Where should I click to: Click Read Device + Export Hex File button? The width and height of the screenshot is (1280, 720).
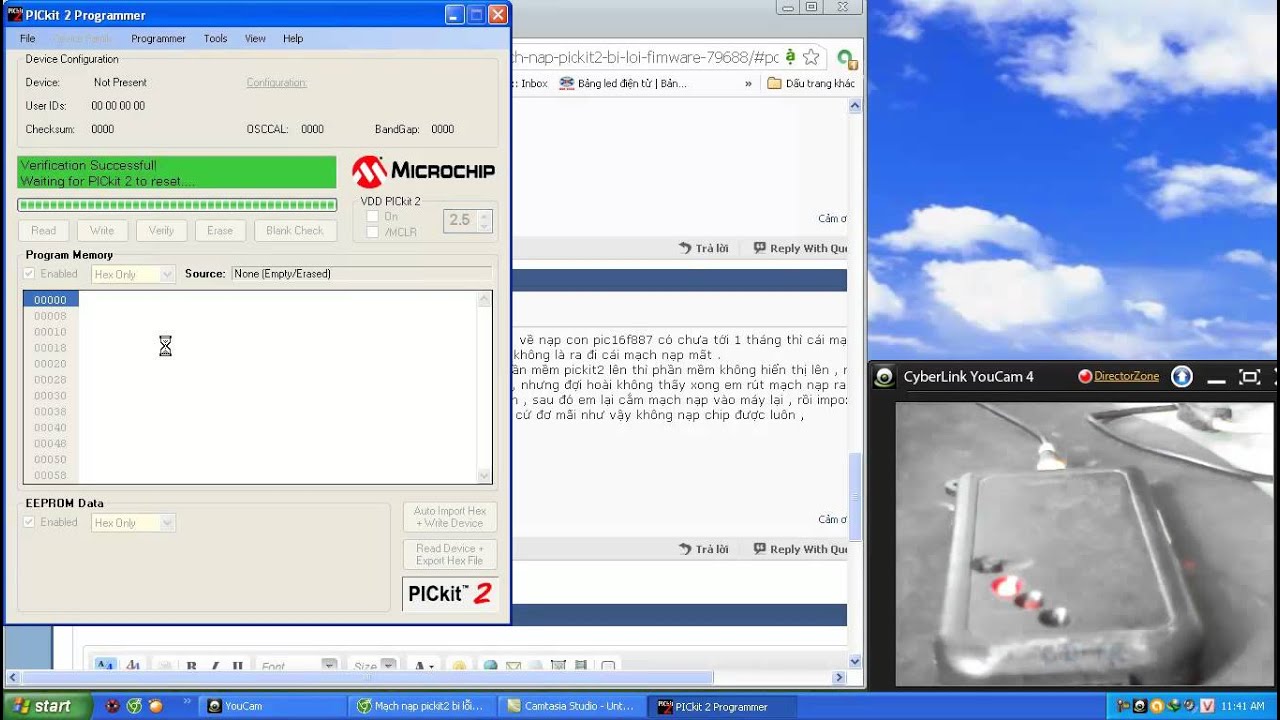point(450,554)
